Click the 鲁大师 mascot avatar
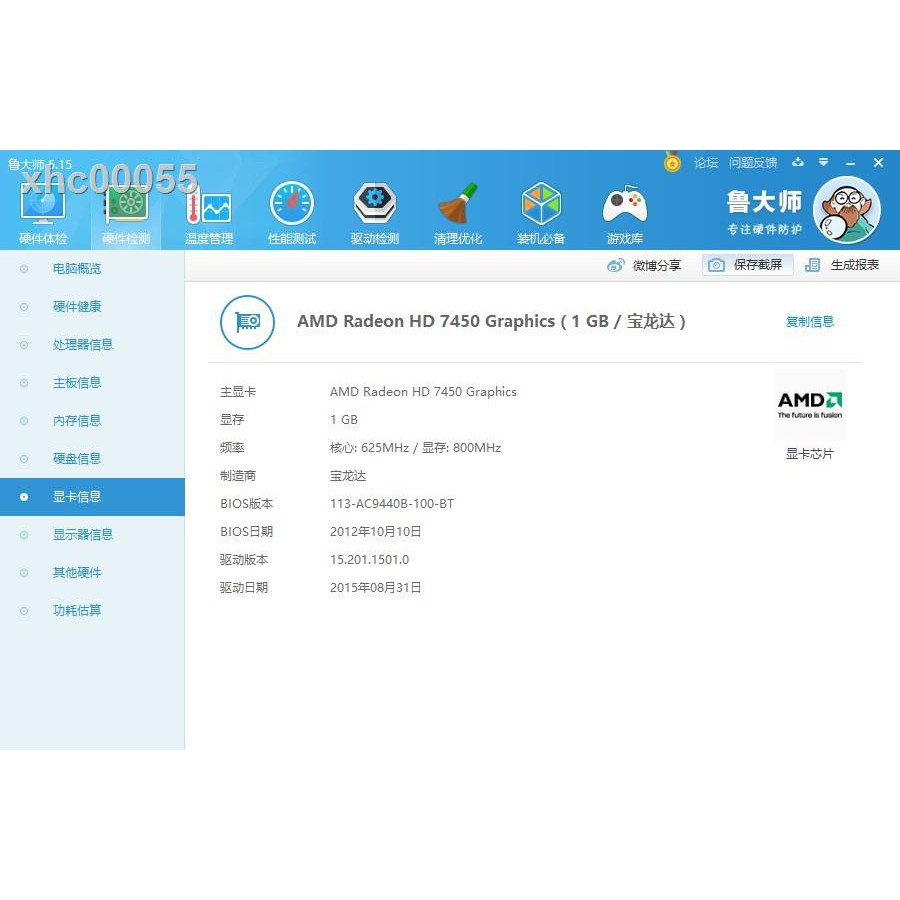900x900 pixels. coord(847,210)
